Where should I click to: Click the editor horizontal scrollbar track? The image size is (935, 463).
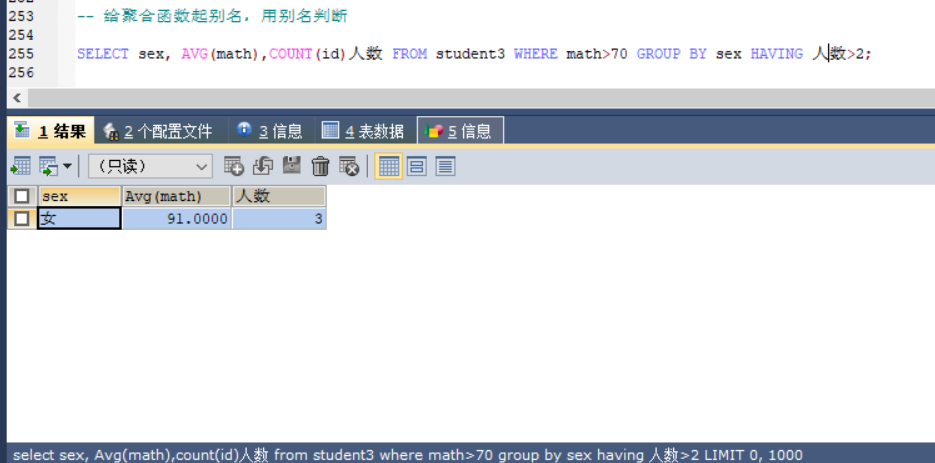point(481,98)
